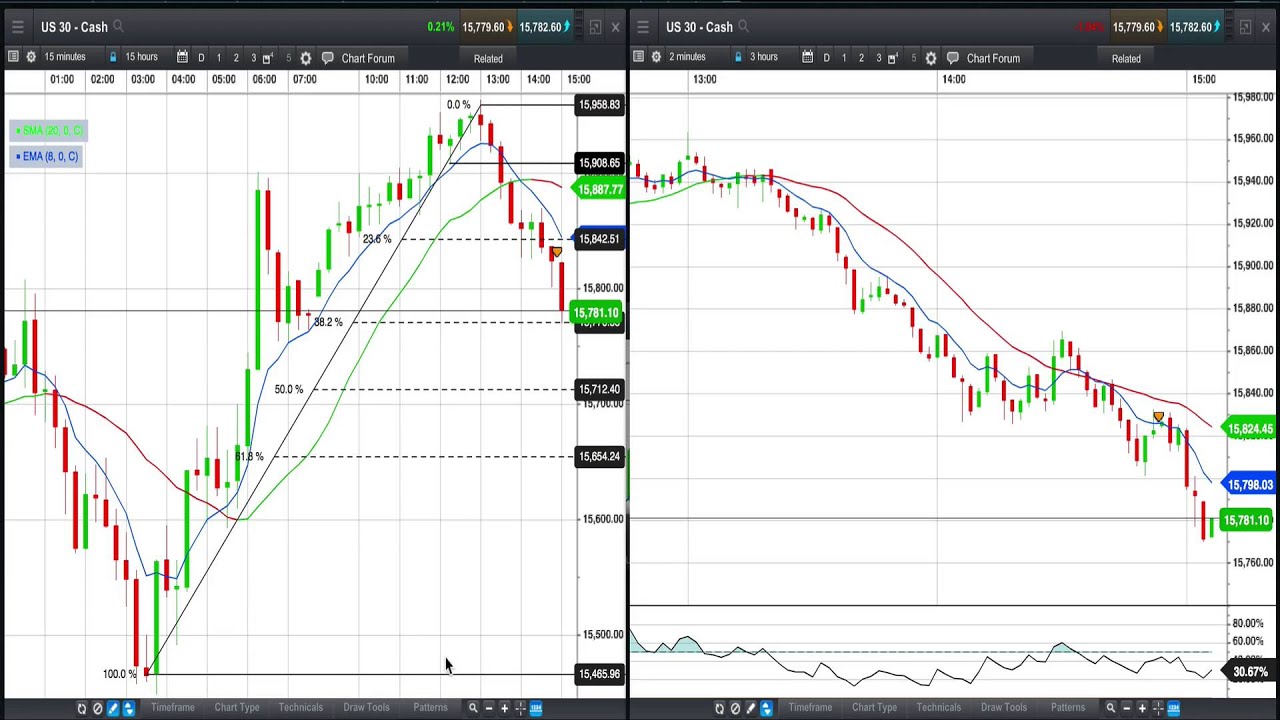Screen dimensions: 1280x720
Task: Toggle the lock beside 15 hours
Action: point(113,57)
